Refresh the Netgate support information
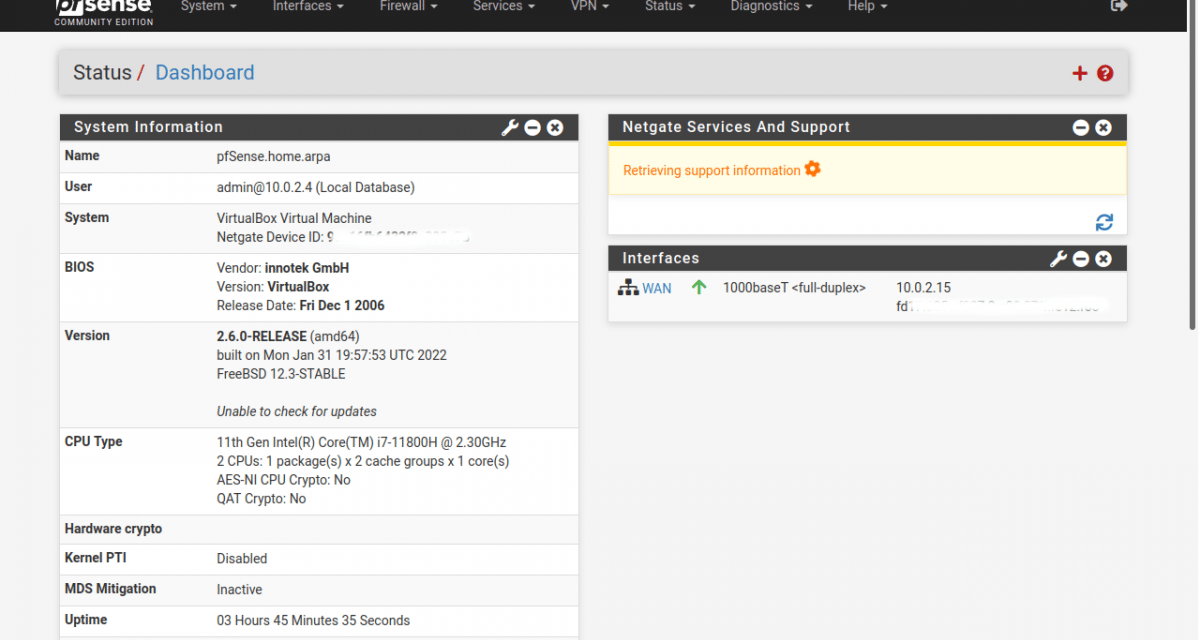The width and height of the screenshot is (1200, 640). (1104, 222)
